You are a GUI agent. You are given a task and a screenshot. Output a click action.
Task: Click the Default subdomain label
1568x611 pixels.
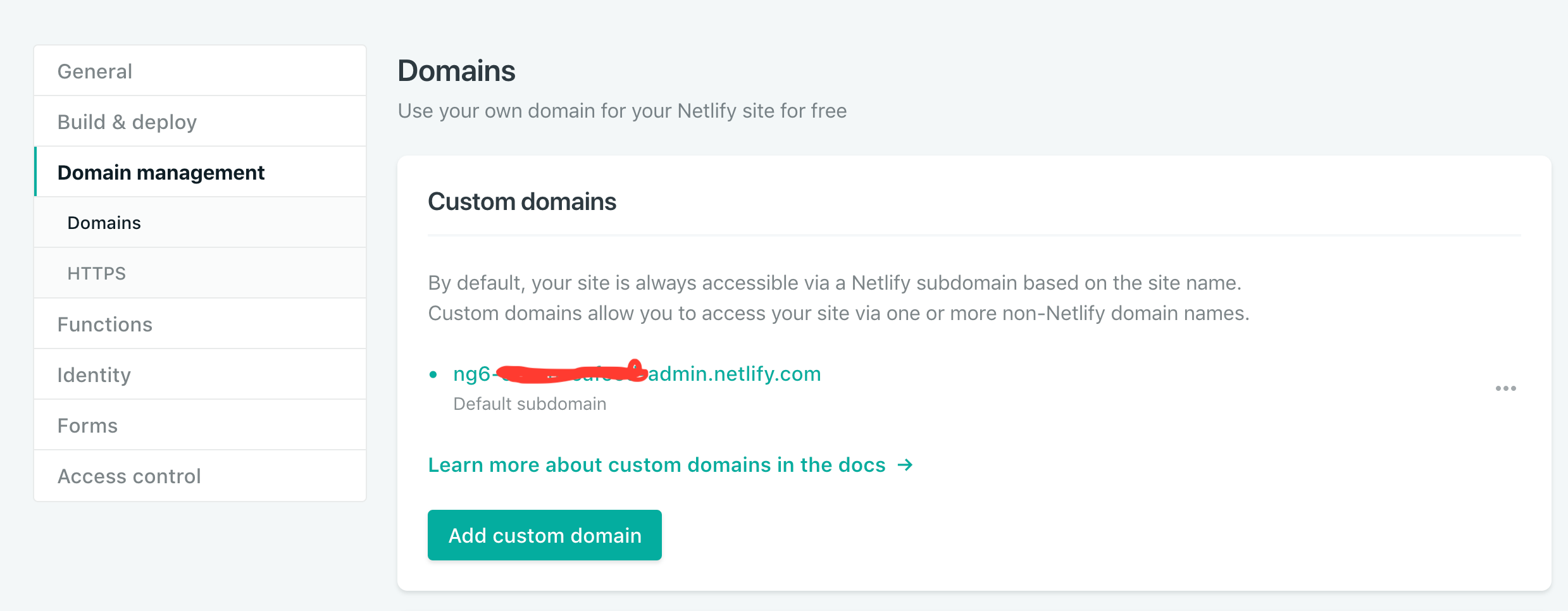[530, 404]
